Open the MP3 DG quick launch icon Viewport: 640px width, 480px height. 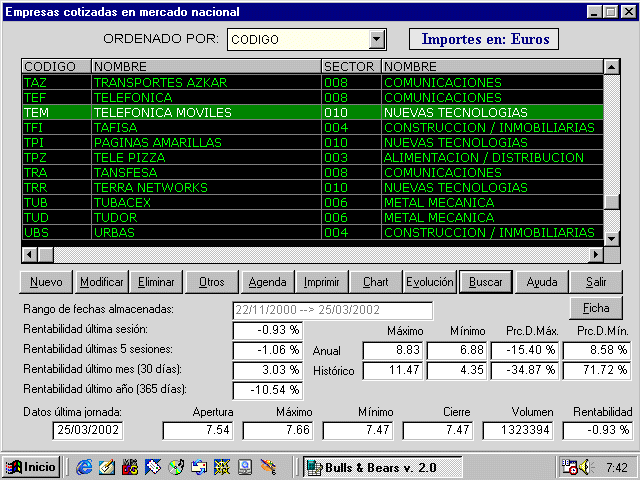pyautogui.click(x=130, y=467)
